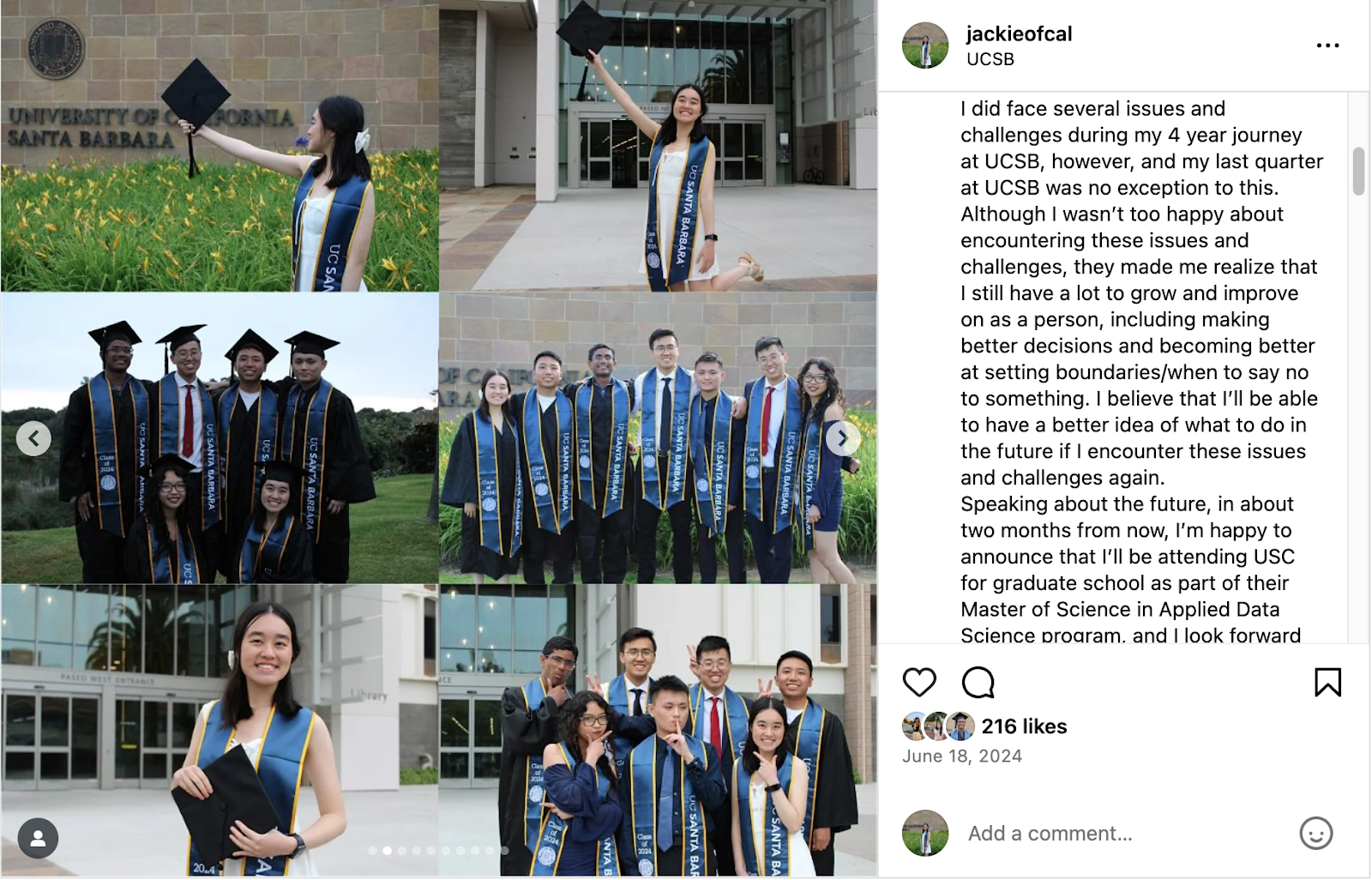This screenshot has width=1372, height=880.
Task: Click the jackieofcal username link
Action: click(1019, 33)
